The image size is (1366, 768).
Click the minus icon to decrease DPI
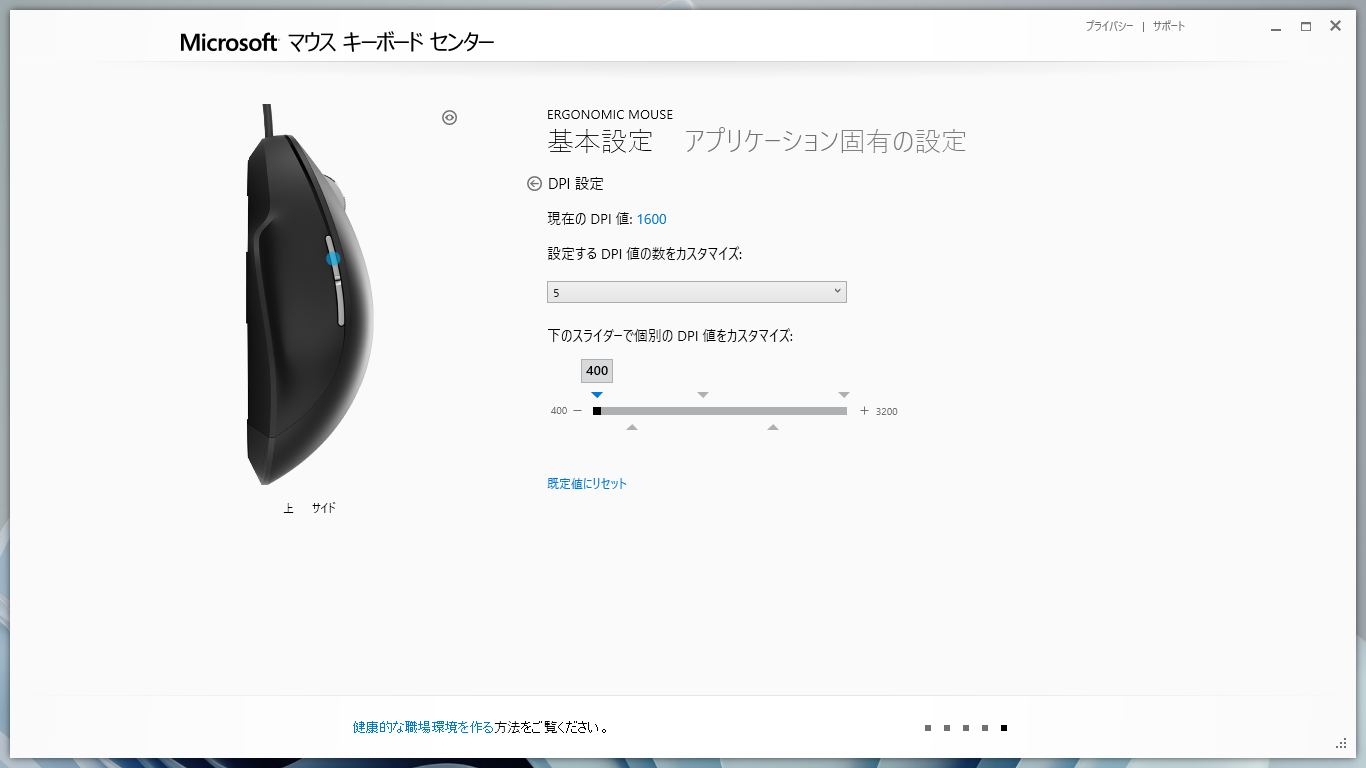click(578, 410)
